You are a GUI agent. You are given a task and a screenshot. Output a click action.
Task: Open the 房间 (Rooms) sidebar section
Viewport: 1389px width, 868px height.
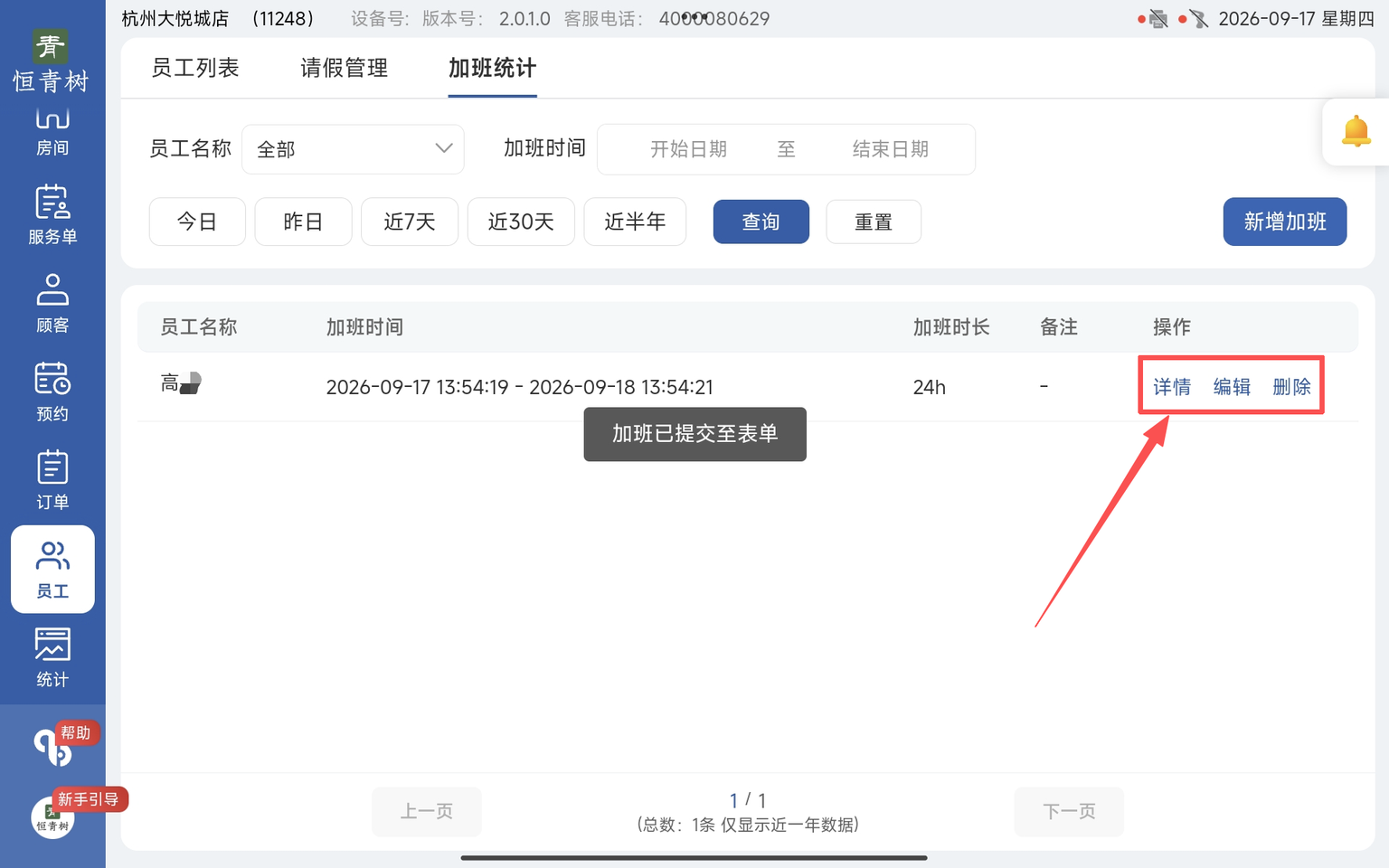click(52, 132)
